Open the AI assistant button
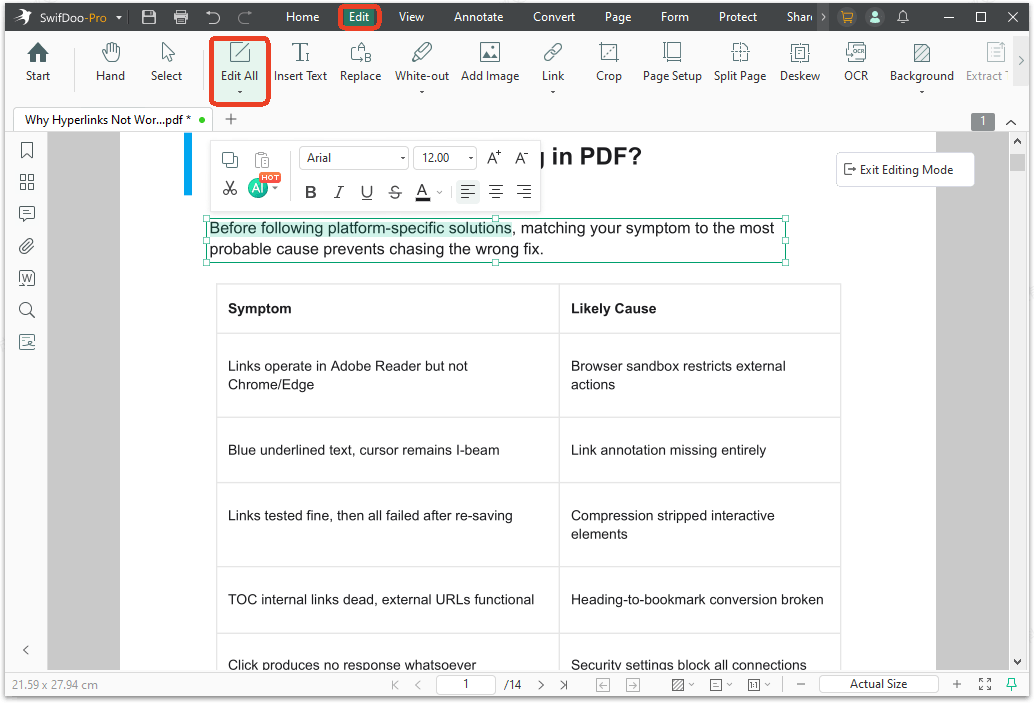The width and height of the screenshot is (1034, 703). pos(258,189)
